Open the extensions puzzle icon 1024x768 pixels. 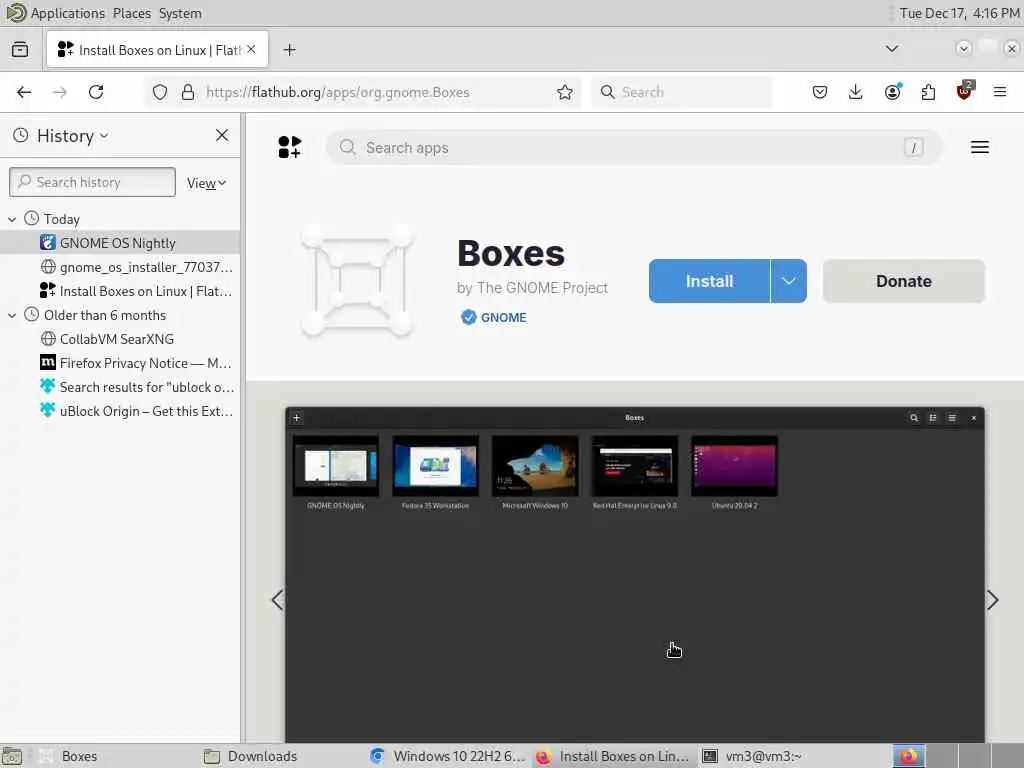[x=928, y=92]
